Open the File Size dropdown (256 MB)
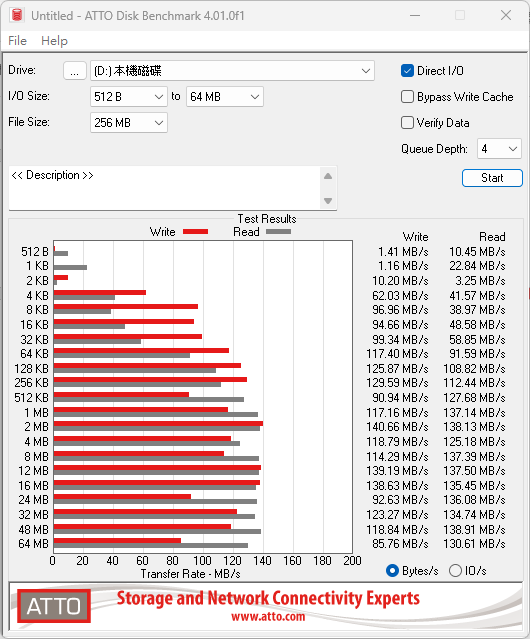 click(x=129, y=123)
